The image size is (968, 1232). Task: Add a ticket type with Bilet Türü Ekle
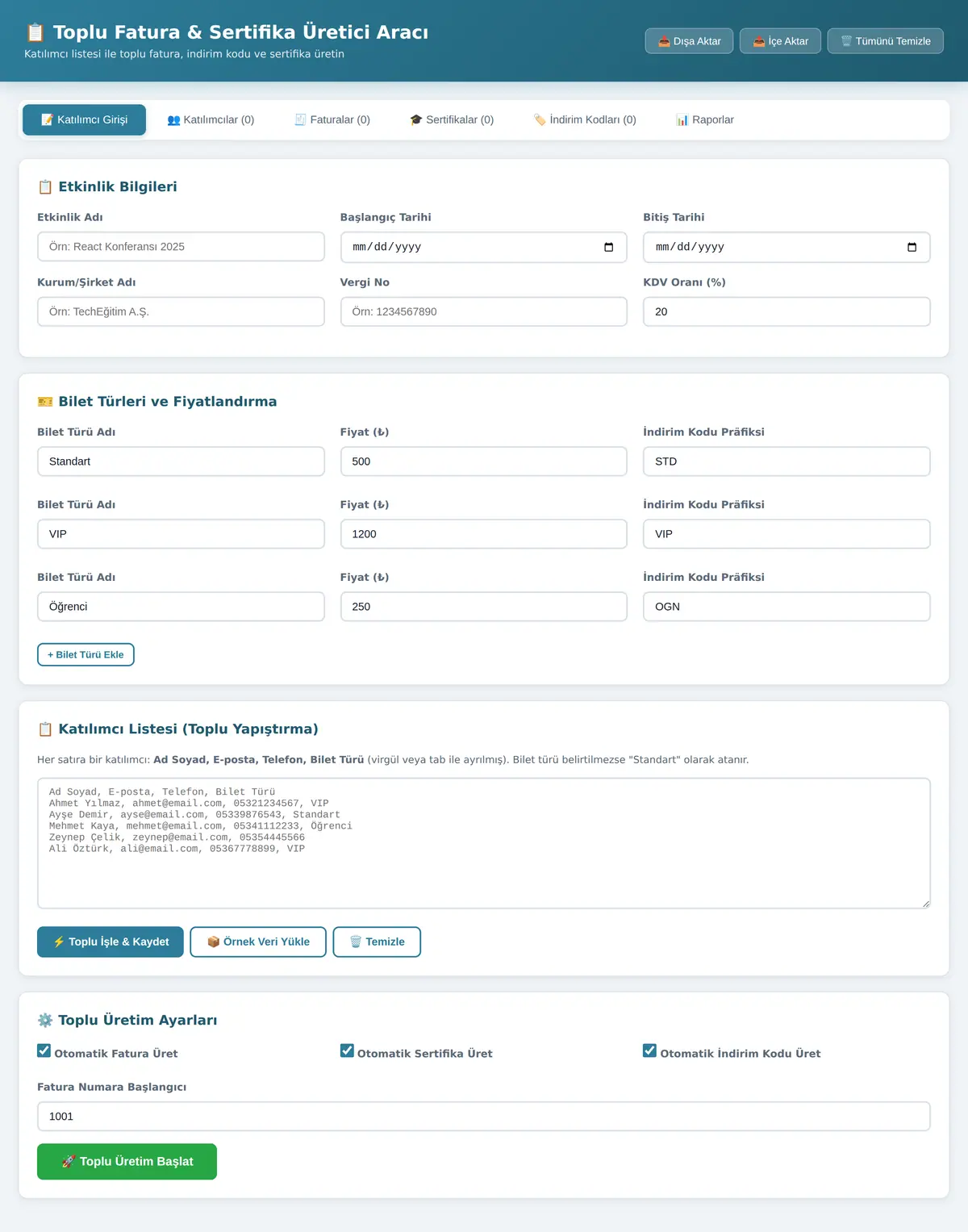point(86,654)
